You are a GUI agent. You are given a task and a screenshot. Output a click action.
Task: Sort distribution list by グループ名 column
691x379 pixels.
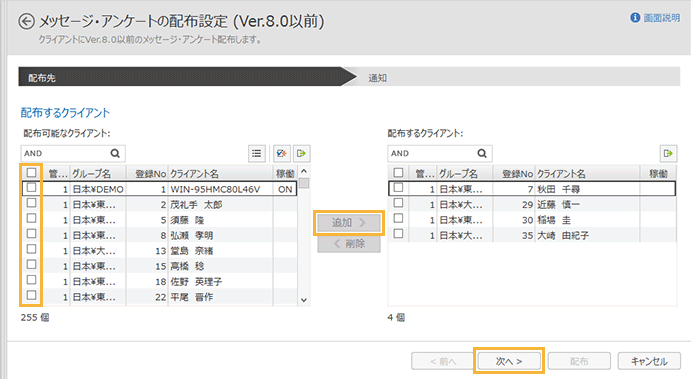click(465, 174)
